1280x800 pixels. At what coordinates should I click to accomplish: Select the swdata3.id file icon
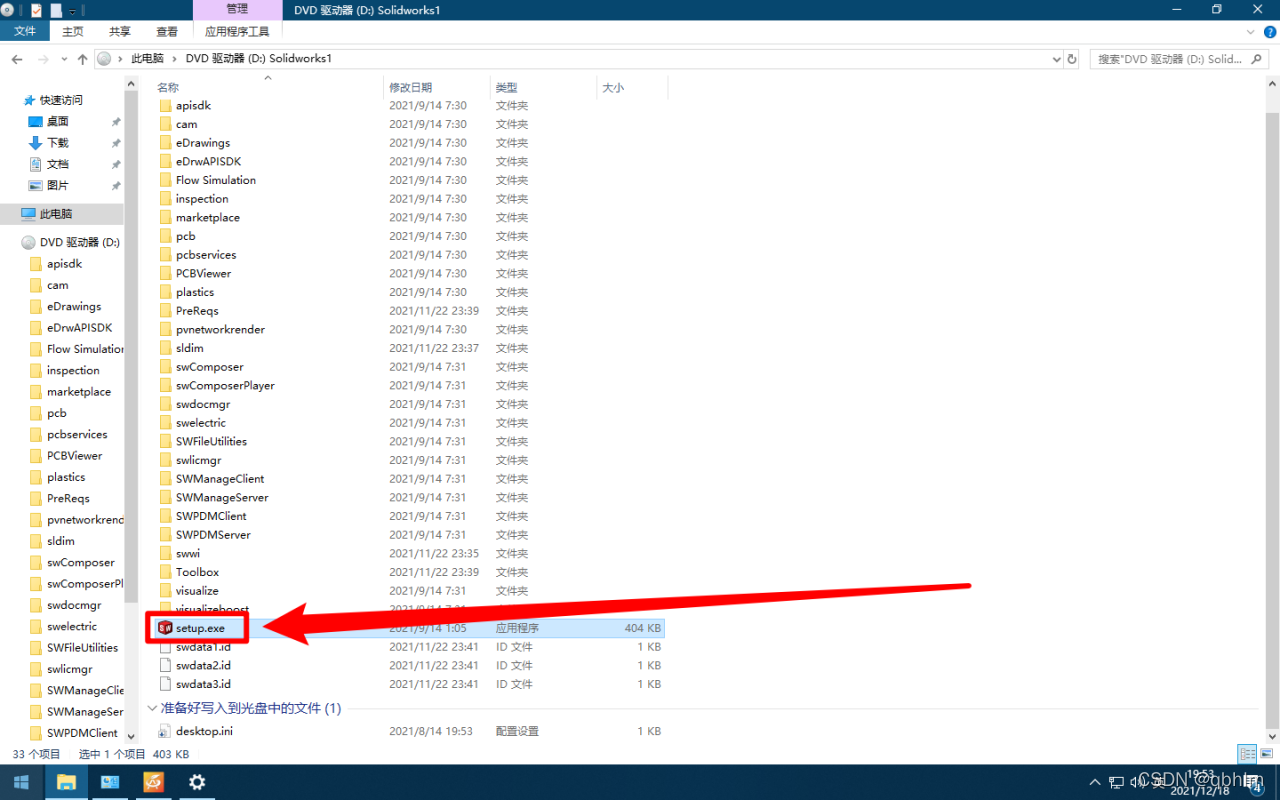point(166,684)
